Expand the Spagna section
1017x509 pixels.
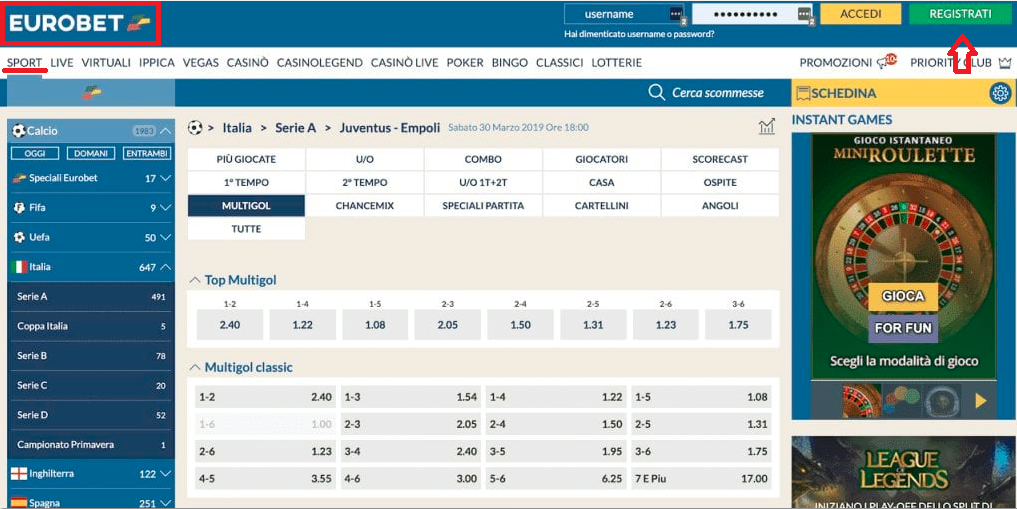165,503
